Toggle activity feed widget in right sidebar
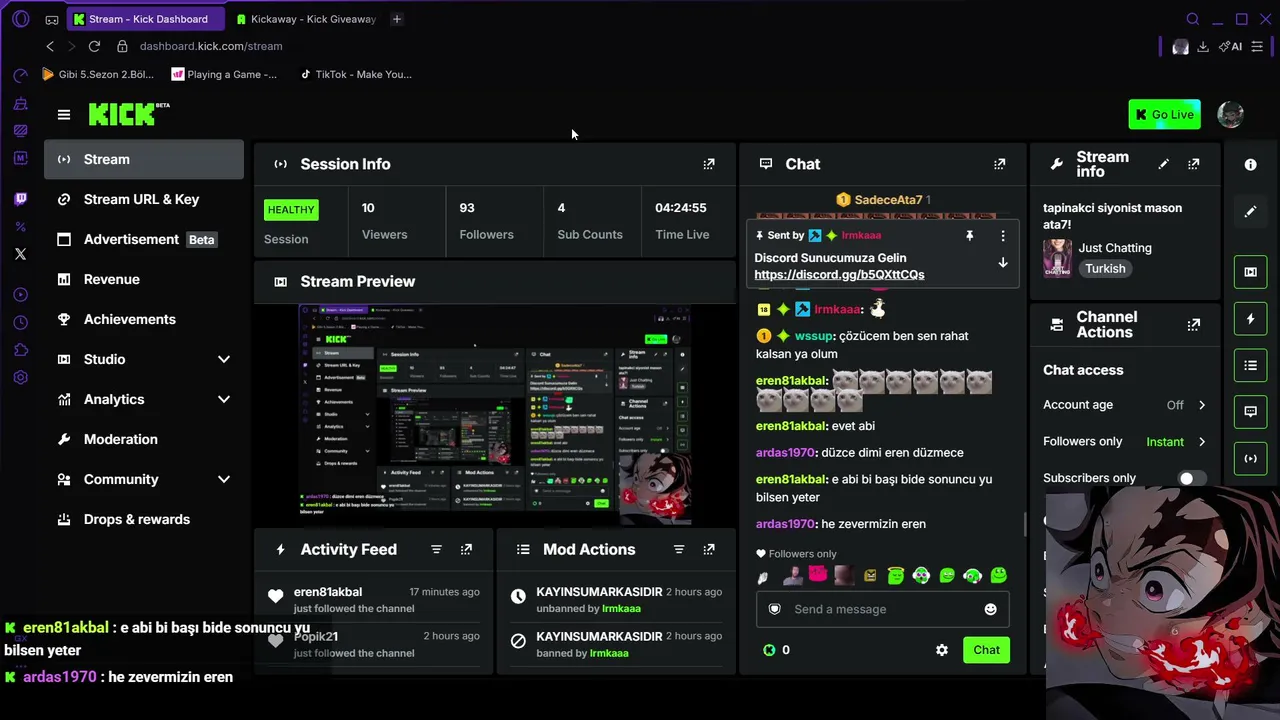 [1250, 319]
